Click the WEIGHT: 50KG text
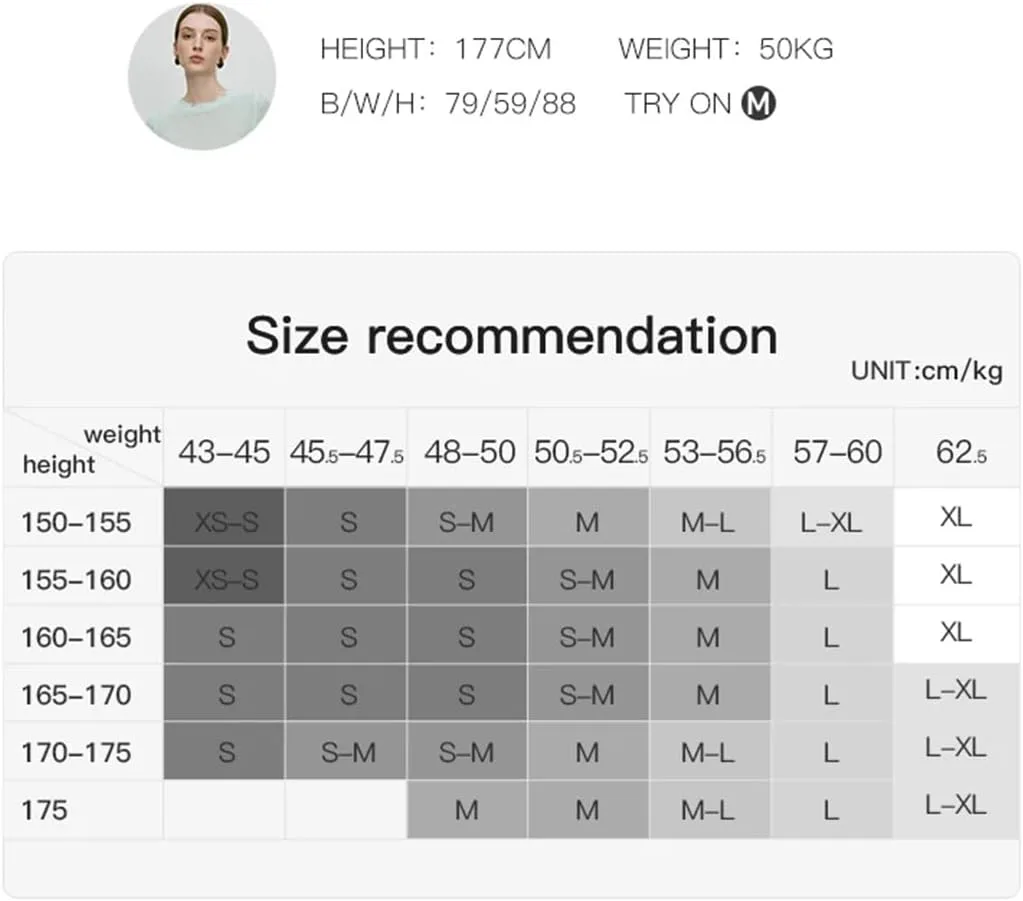 (x=725, y=49)
